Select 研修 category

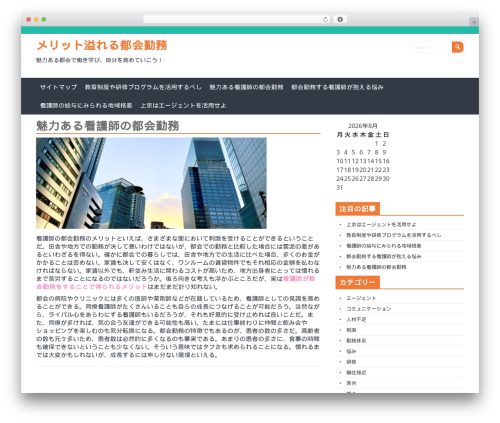(351, 362)
